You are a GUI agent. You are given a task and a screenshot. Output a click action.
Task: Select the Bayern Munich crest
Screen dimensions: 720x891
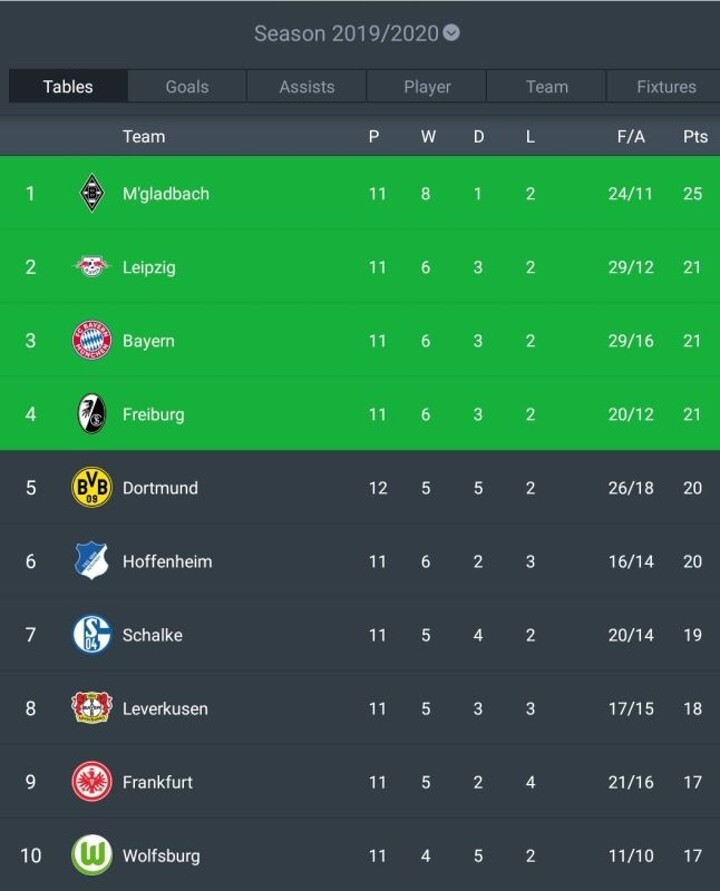[x=91, y=340]
